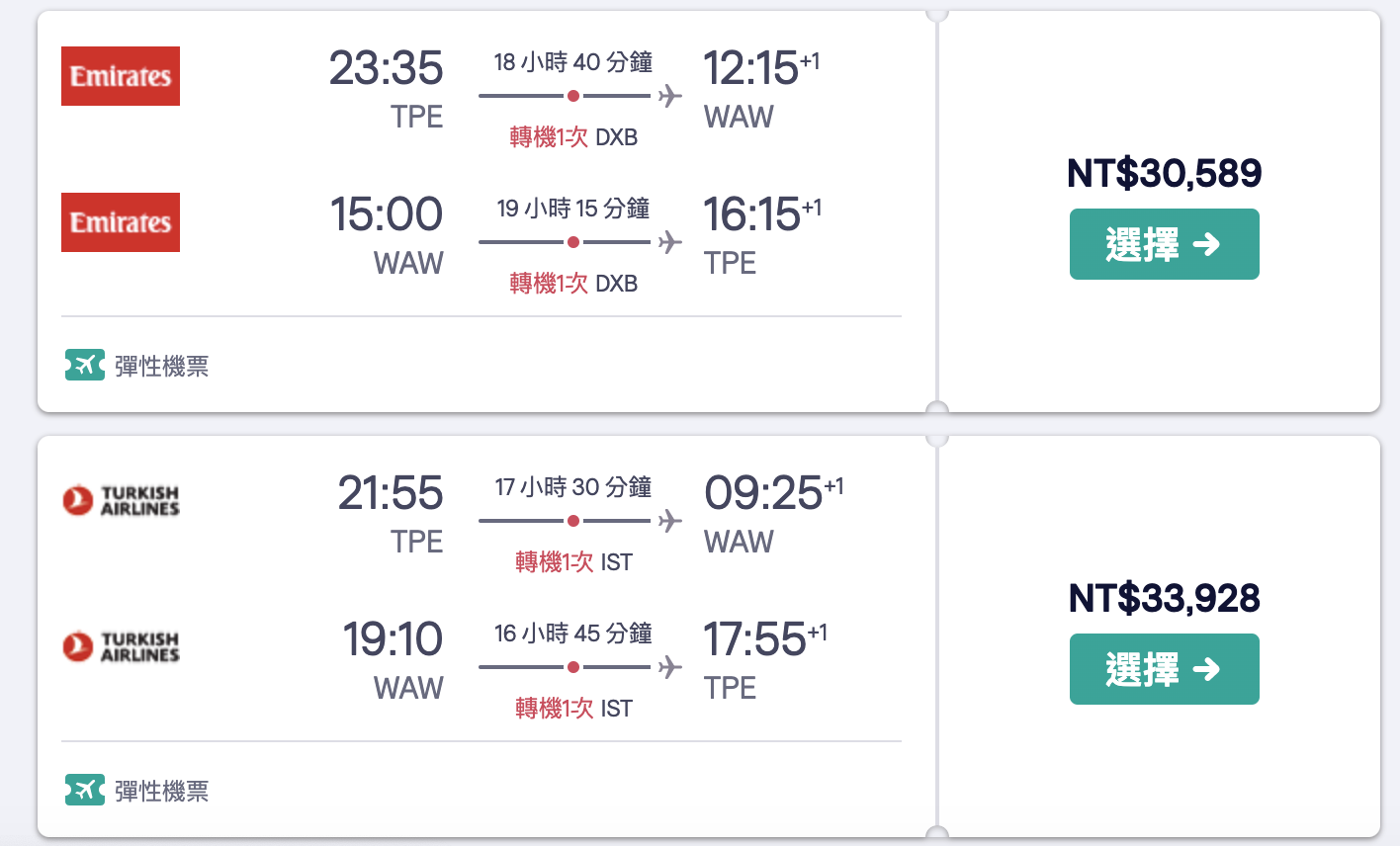Click the 17:55 TPE arrival time
Screen dimensions: 1400x846
pos(754,639)
